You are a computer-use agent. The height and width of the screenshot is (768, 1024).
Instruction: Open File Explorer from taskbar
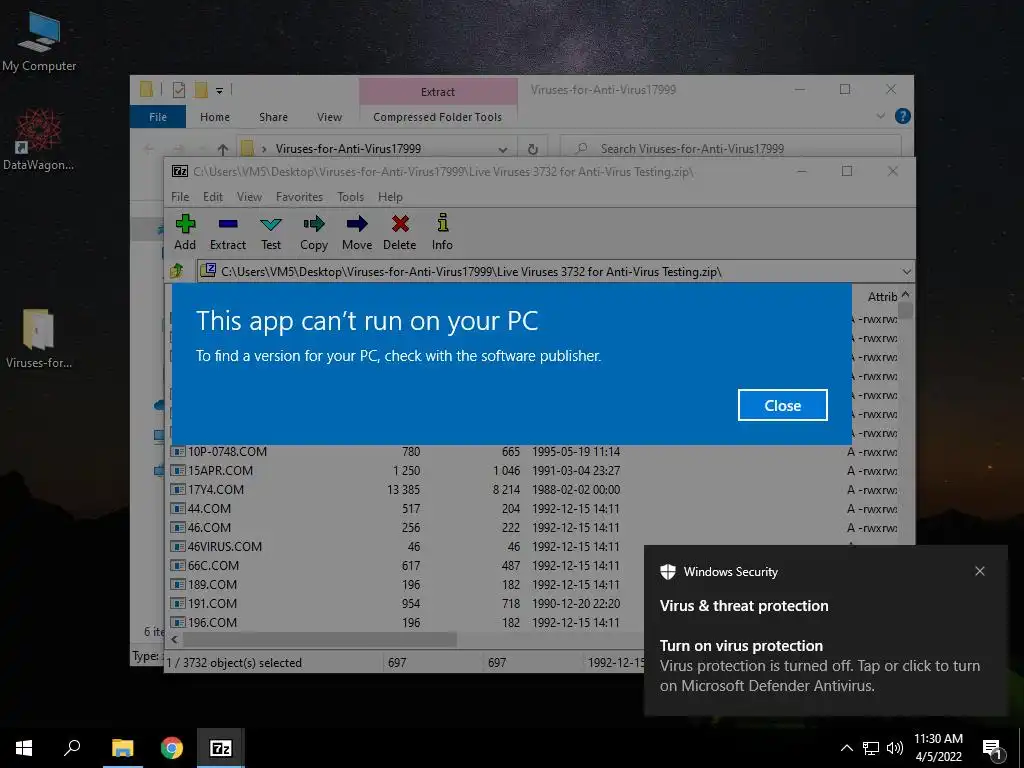pos(122,748)
